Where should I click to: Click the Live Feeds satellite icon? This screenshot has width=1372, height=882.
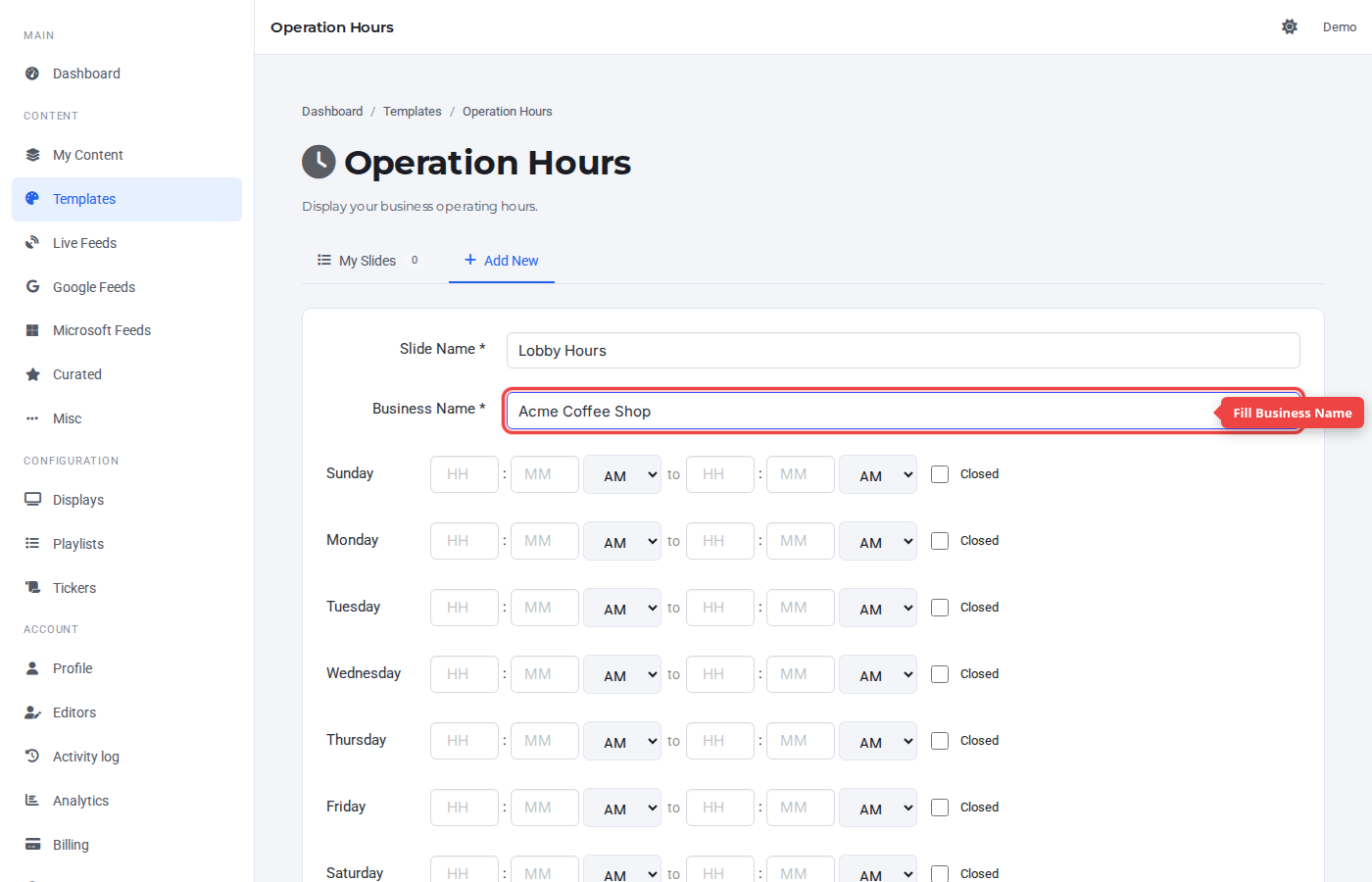pos(32,243)
